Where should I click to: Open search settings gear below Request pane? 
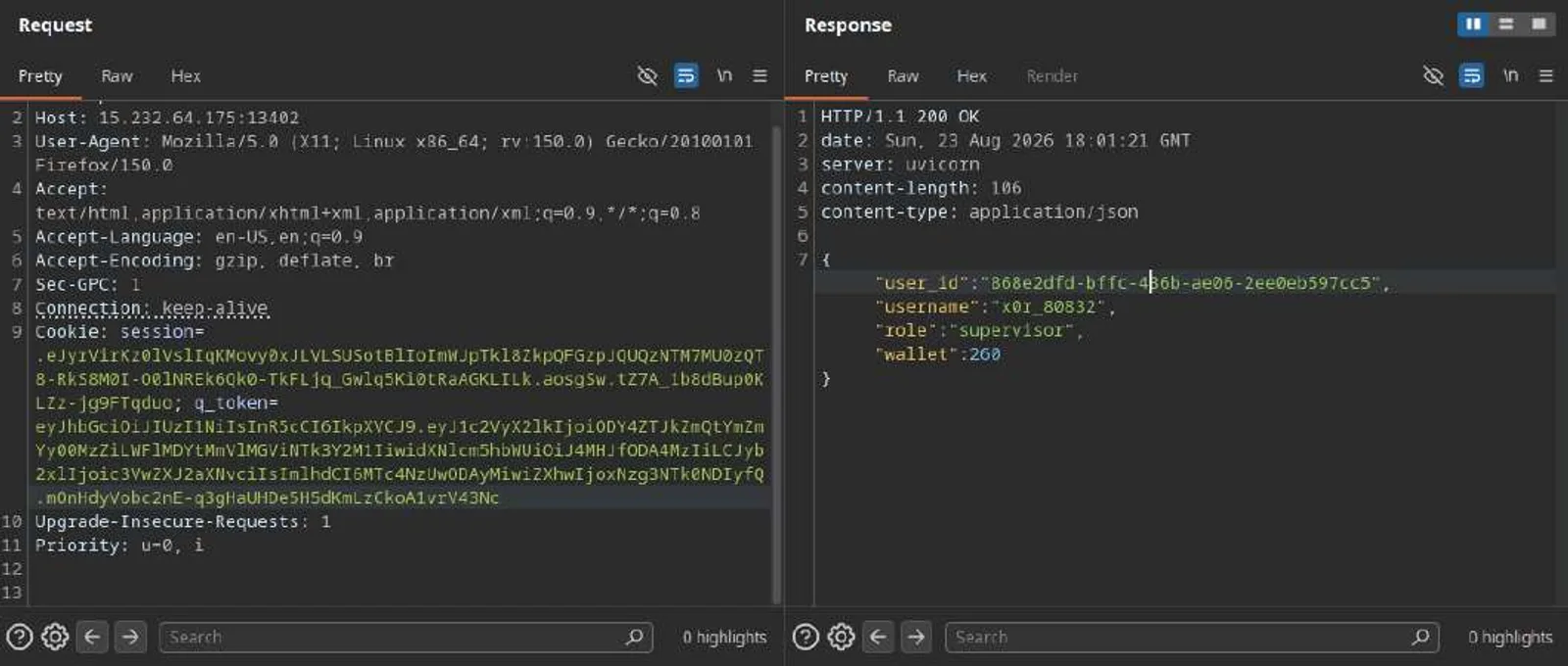[x=55, y=638]
